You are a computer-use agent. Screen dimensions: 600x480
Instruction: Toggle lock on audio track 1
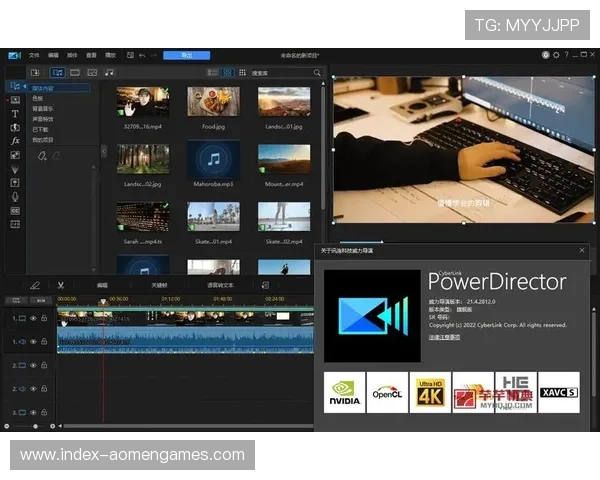[x=43, y=342]
